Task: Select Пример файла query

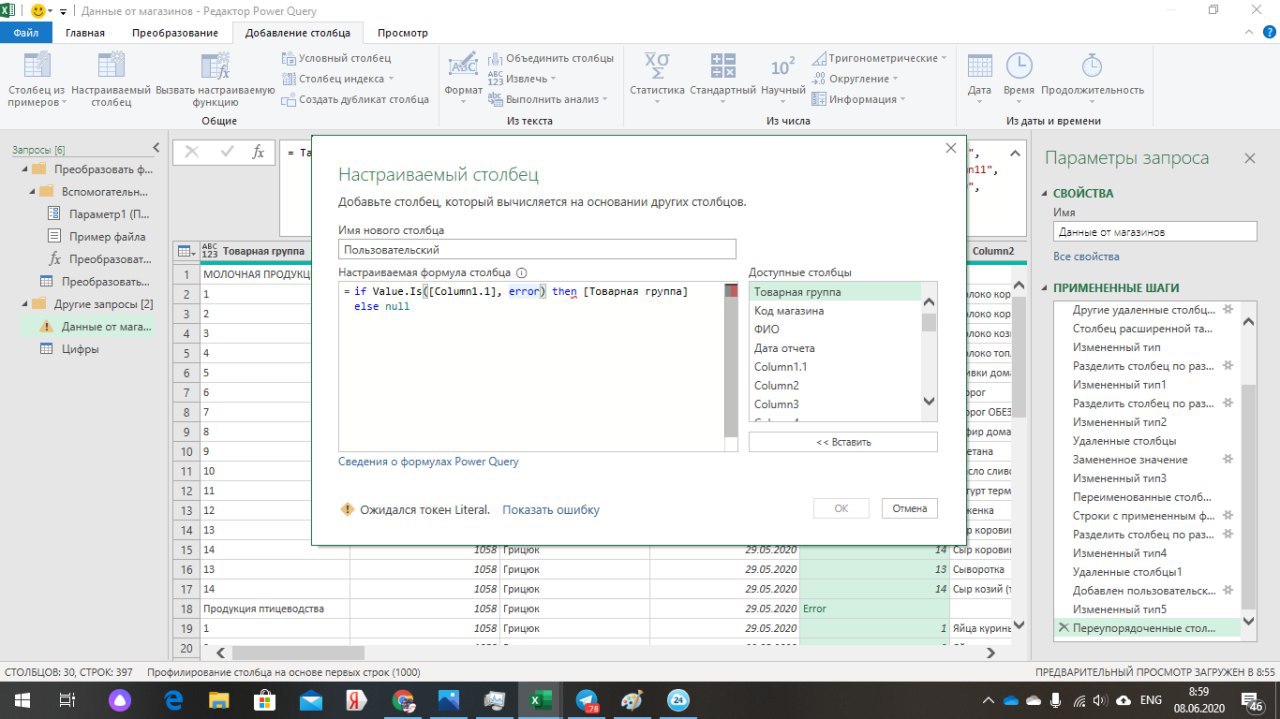Action: pyautogui.click(x=98, y=237)
